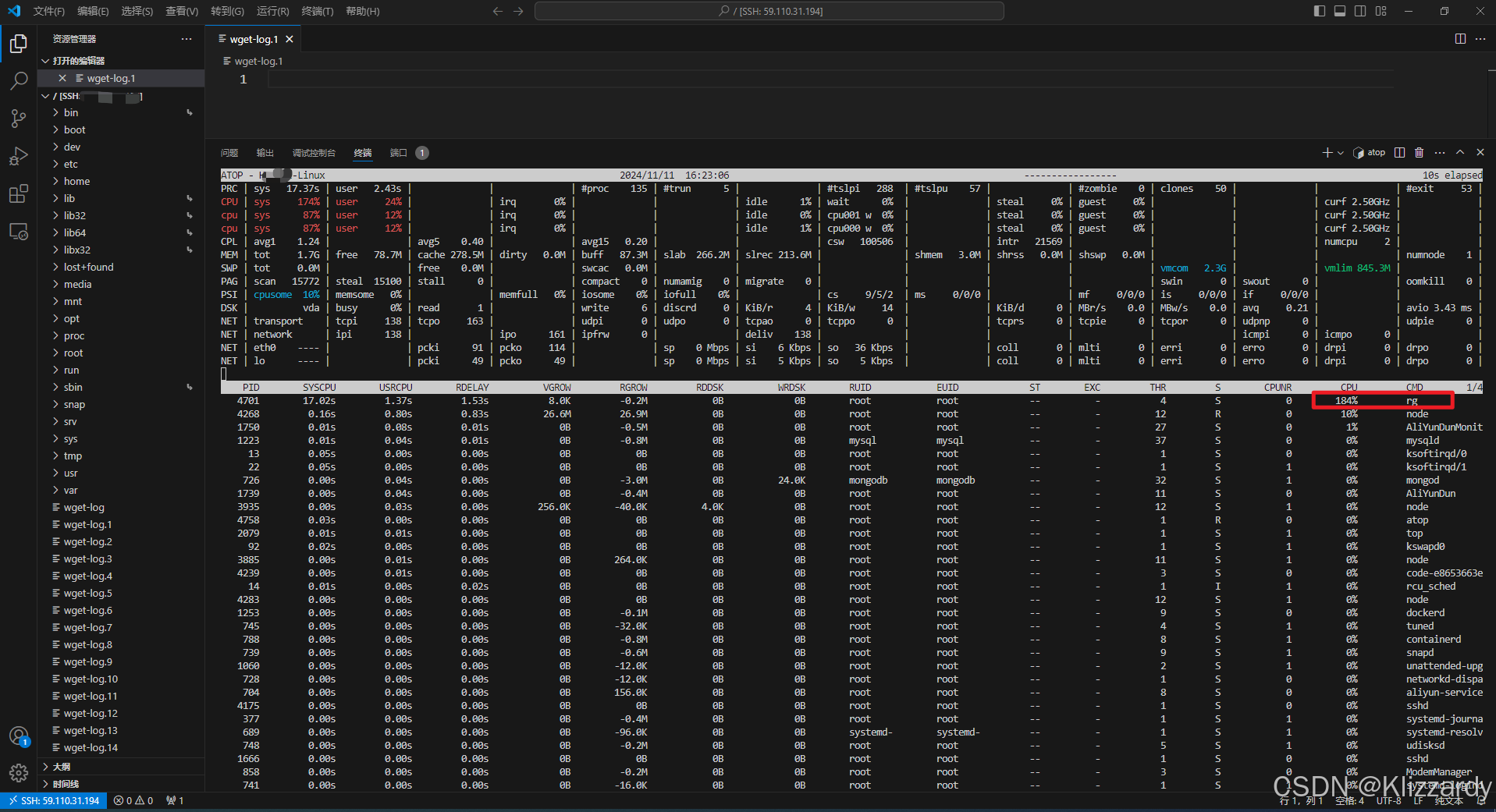Toggle the primary sidebar layout button

(x=1320, y=11)
